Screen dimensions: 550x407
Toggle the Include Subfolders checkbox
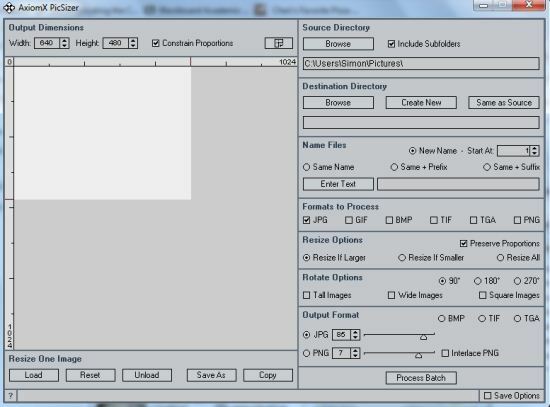point(391,44)
